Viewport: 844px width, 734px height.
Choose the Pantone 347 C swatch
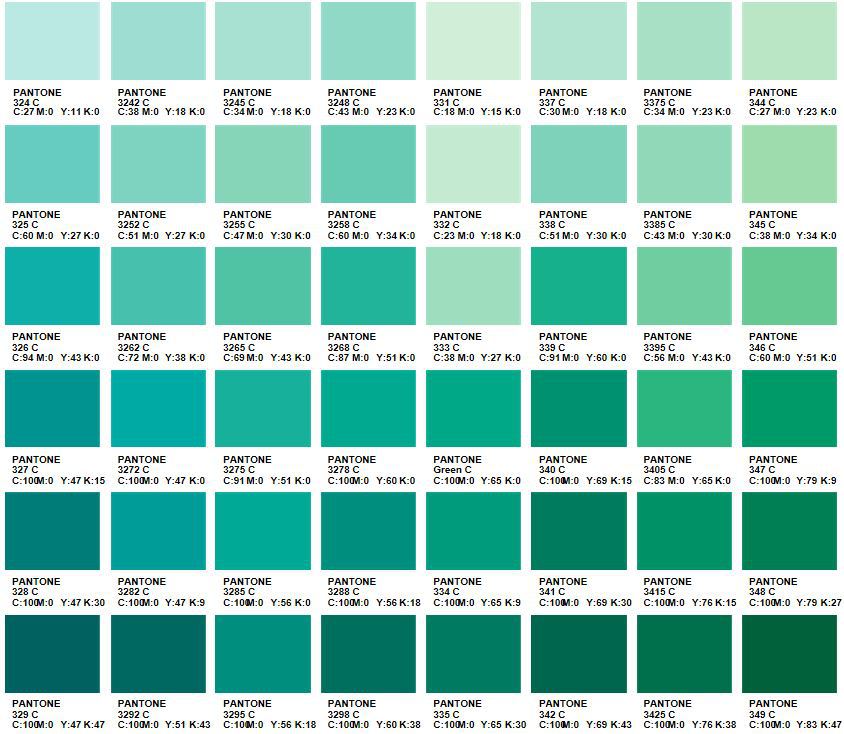point(789,408)
